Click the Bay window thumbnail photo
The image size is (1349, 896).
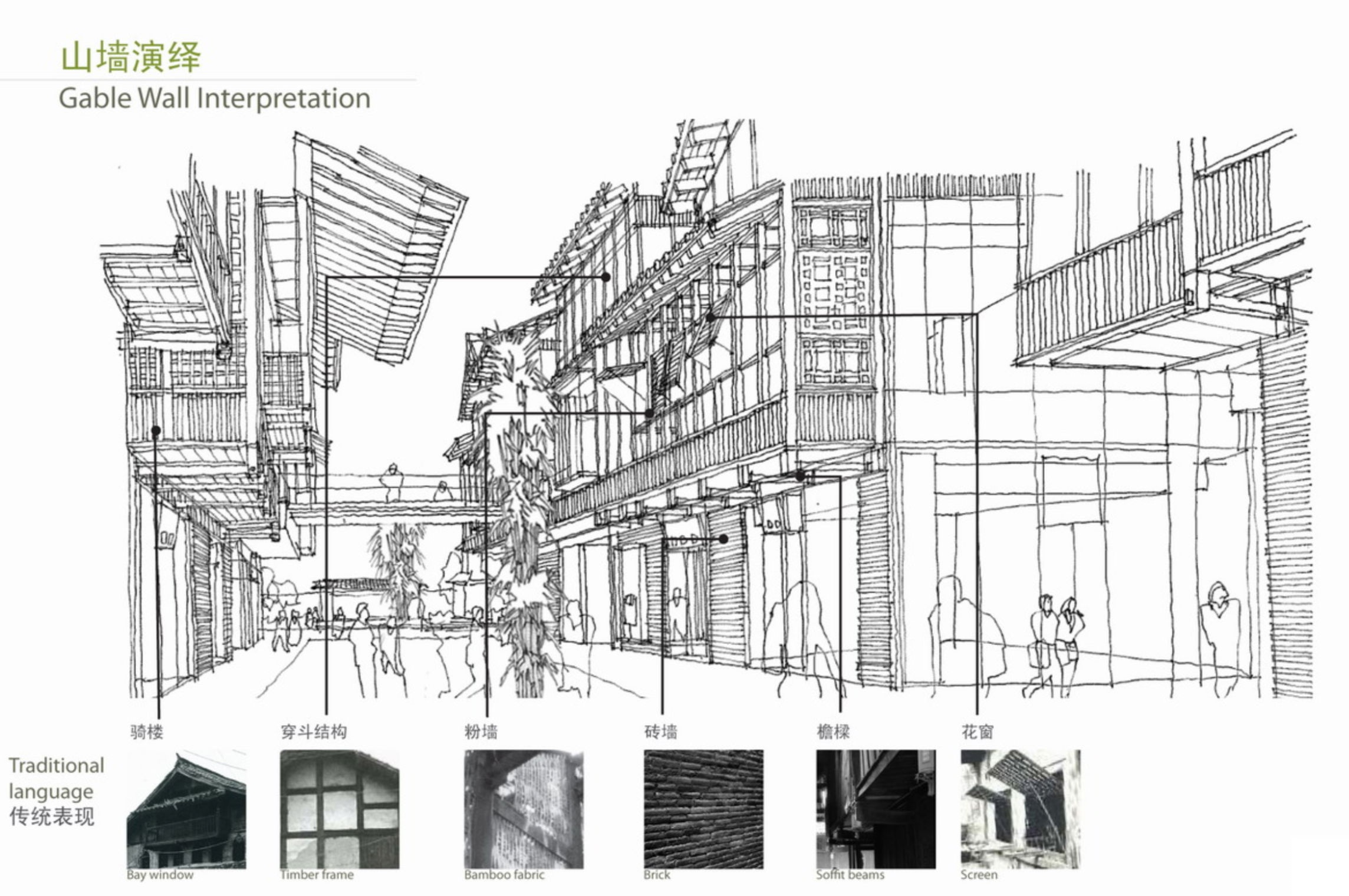186,809
